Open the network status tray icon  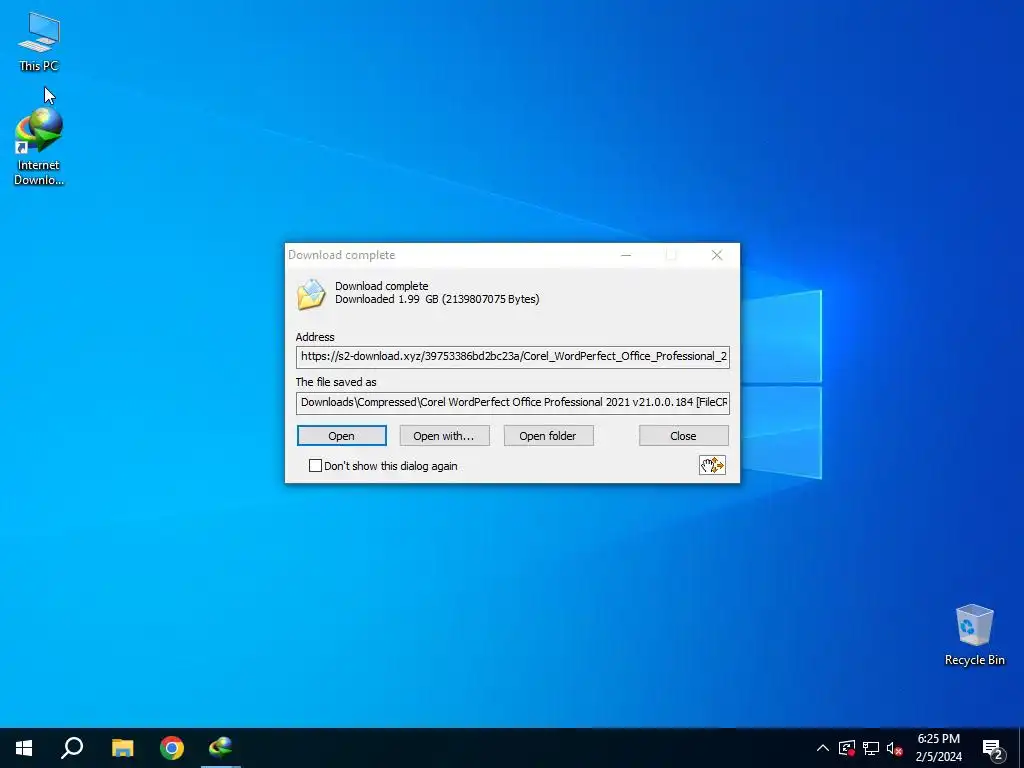(871, 748)
